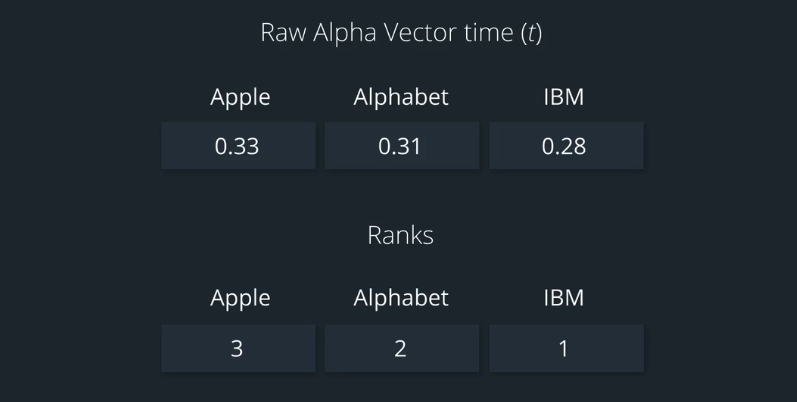Click the Alphabet label above 0.31
This screenshot has height=402, width=797.
tap(401, 97)
